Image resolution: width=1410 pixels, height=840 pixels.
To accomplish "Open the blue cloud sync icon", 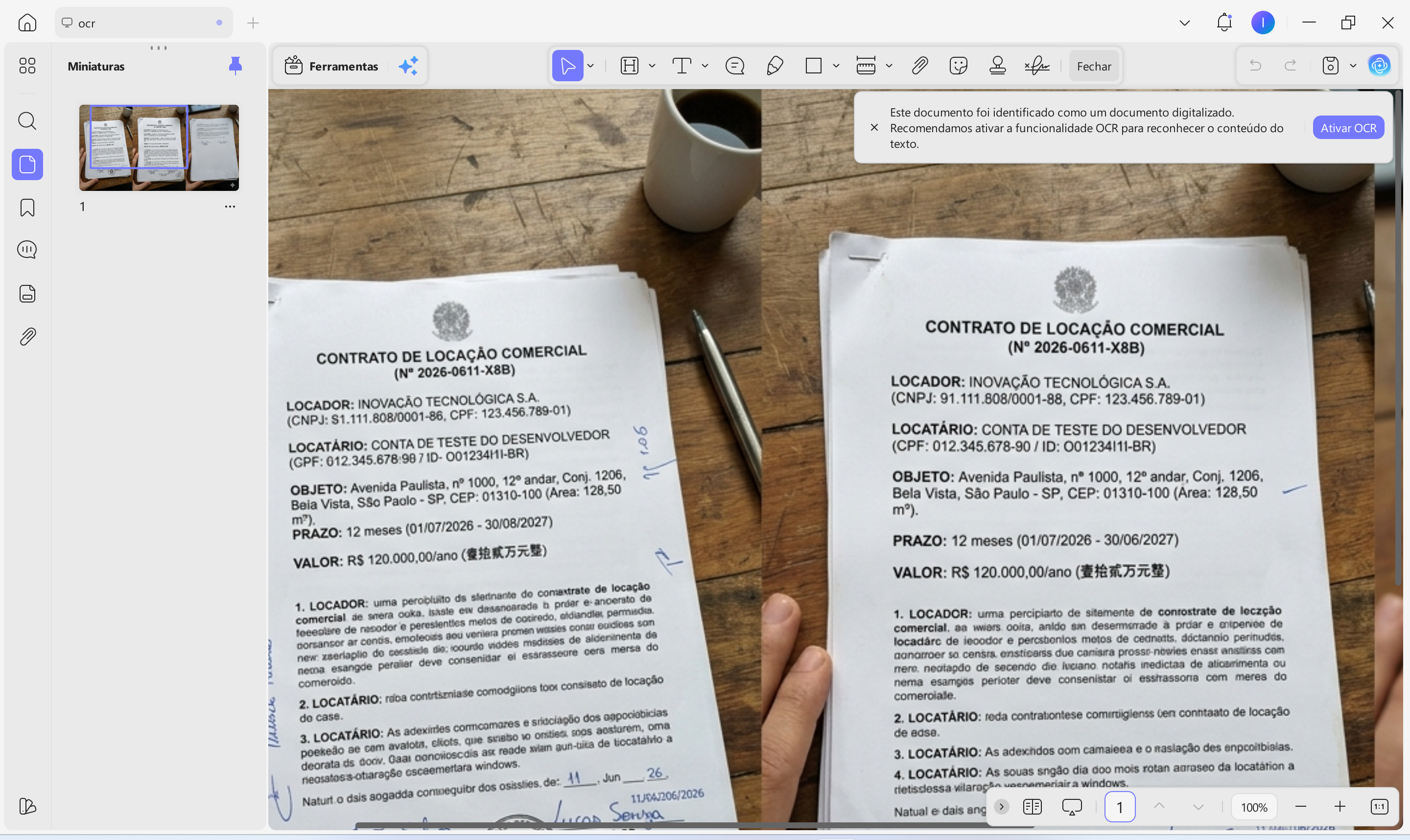I will coord(1380,66).
